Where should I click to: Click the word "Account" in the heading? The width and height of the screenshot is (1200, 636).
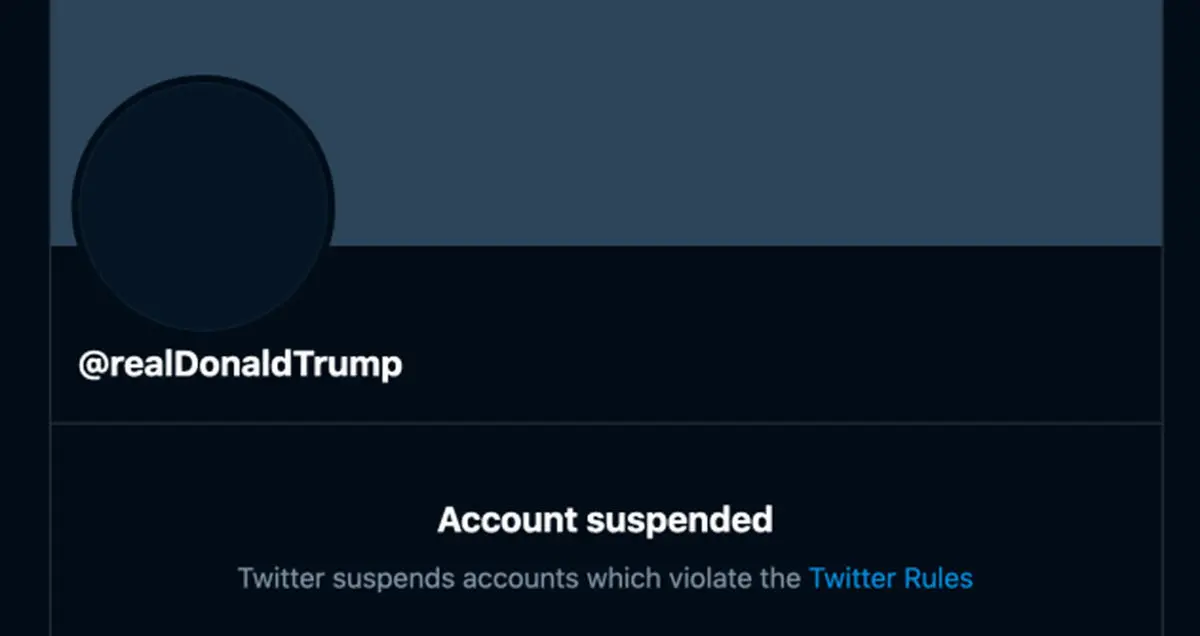click(508, 520)
